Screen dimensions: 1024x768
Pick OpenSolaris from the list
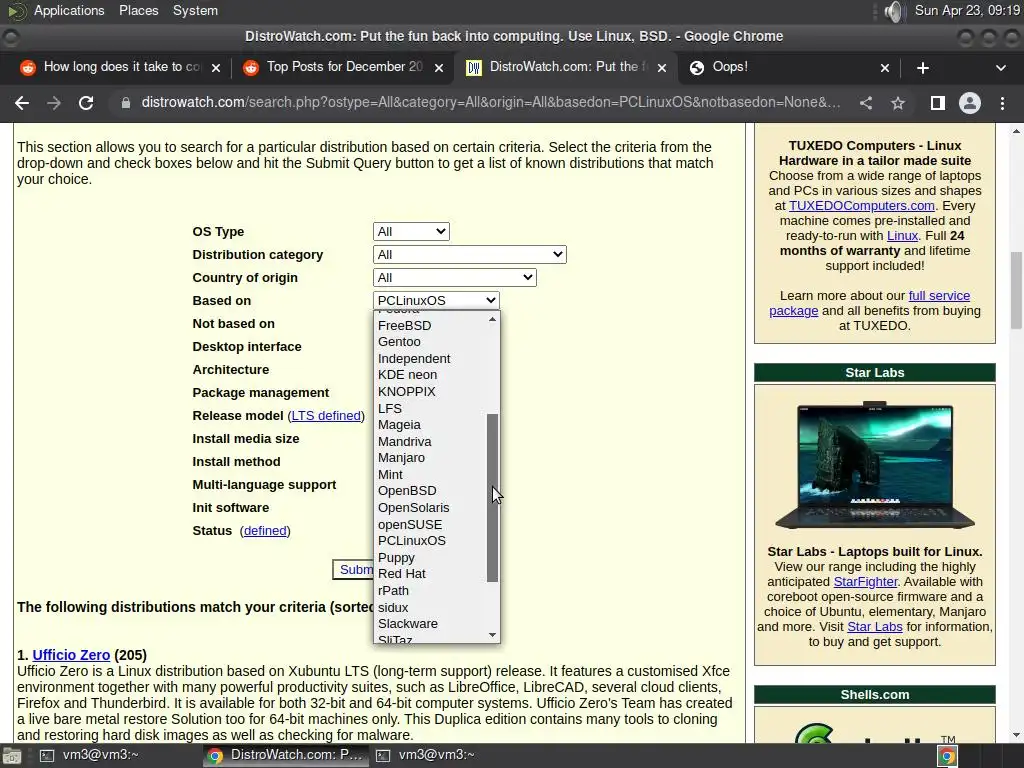[x=431, y=507]
